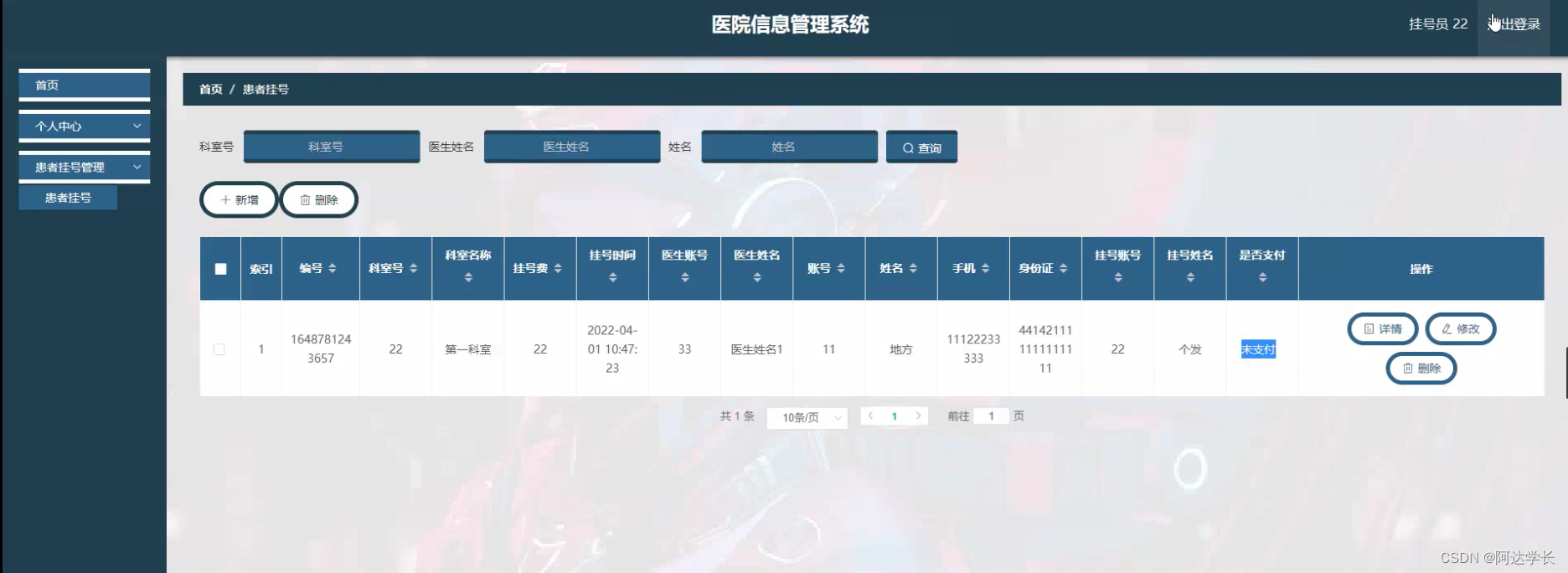Viewport: 1568px width, 573px height.
Task: Sort by 账号 column arrows
Action: (841, 268)
